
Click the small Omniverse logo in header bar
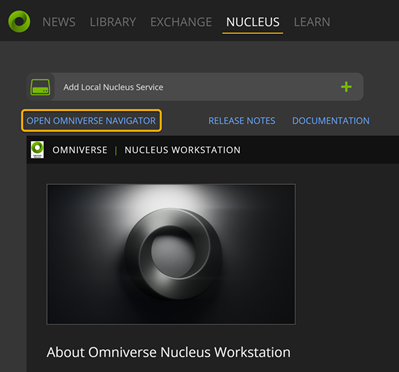tap(37, 150)
